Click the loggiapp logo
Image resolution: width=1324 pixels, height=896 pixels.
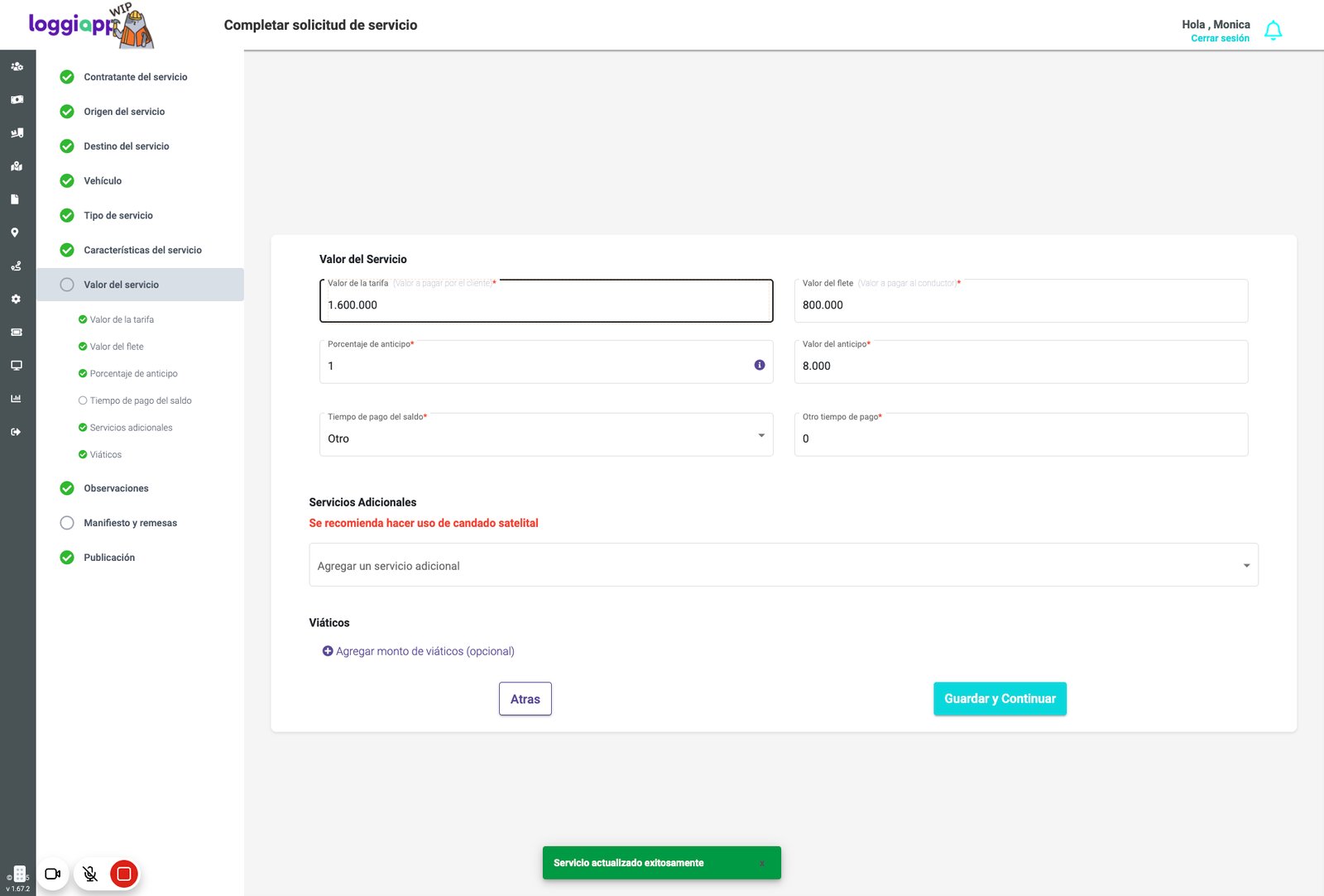click(x=91, y=26)
